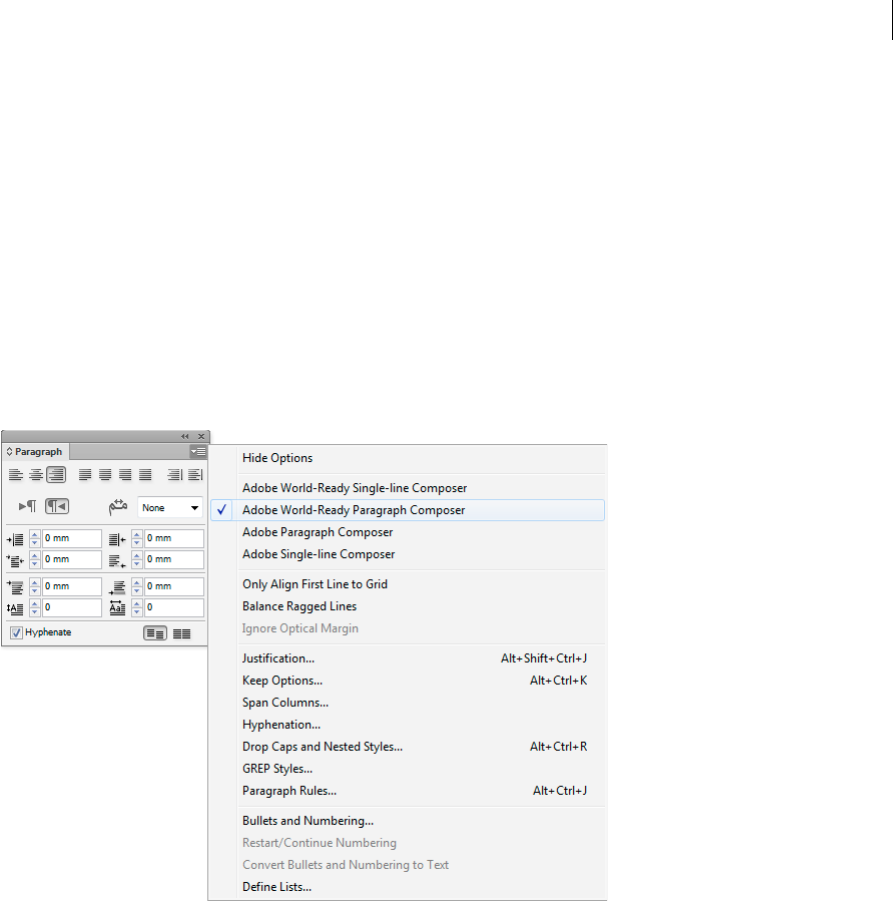Toggle the Hyphenate checkbox
893x901 pixels.
coord(16,633)
